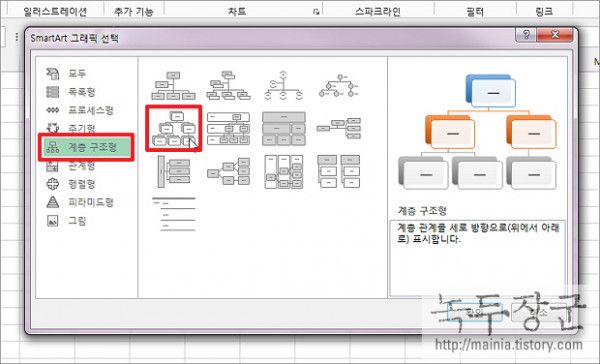Choose the Circle Picture Hierarchy layout
Image resolution: width=600 pixels, height=364 pixels.
(339, 85)
